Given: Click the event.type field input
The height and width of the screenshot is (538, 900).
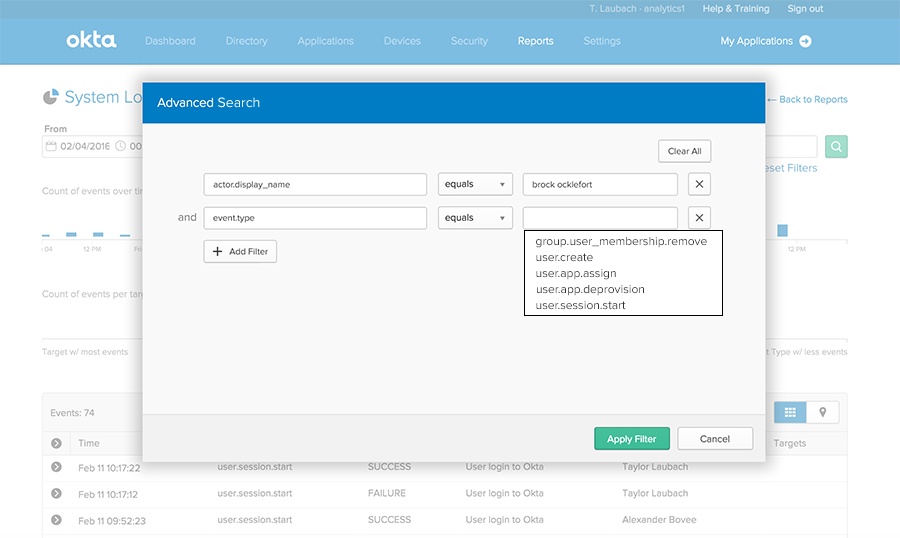Looking at the screenshot, I should tap(315, 218).
